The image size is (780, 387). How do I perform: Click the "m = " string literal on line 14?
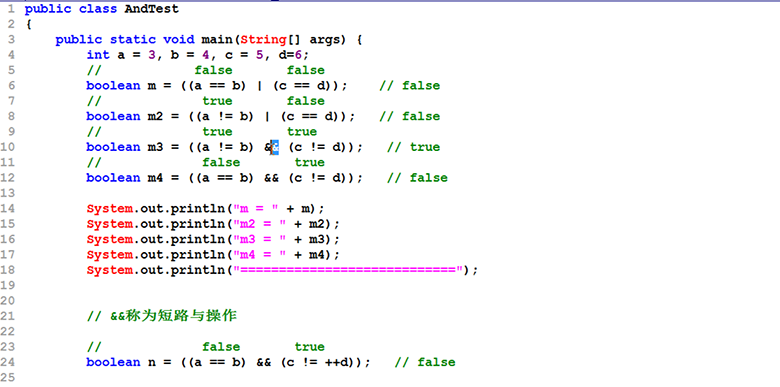pyautogui.click(x=255, y=209)
